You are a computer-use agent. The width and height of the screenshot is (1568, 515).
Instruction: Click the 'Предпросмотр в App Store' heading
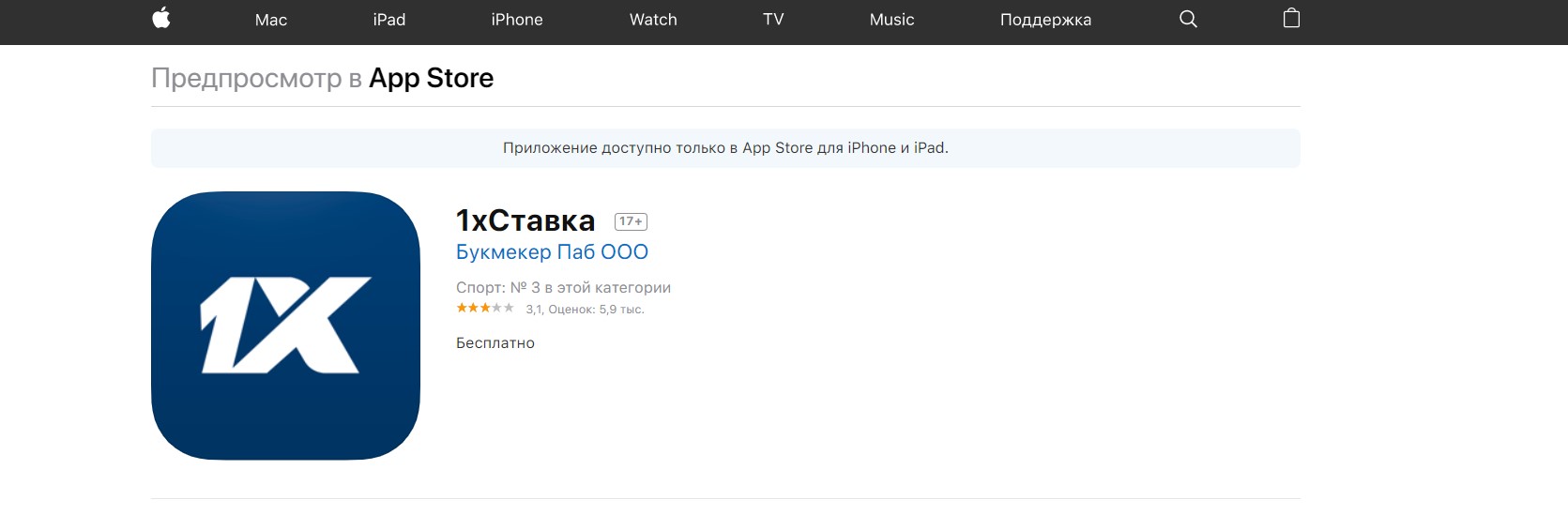322,78
